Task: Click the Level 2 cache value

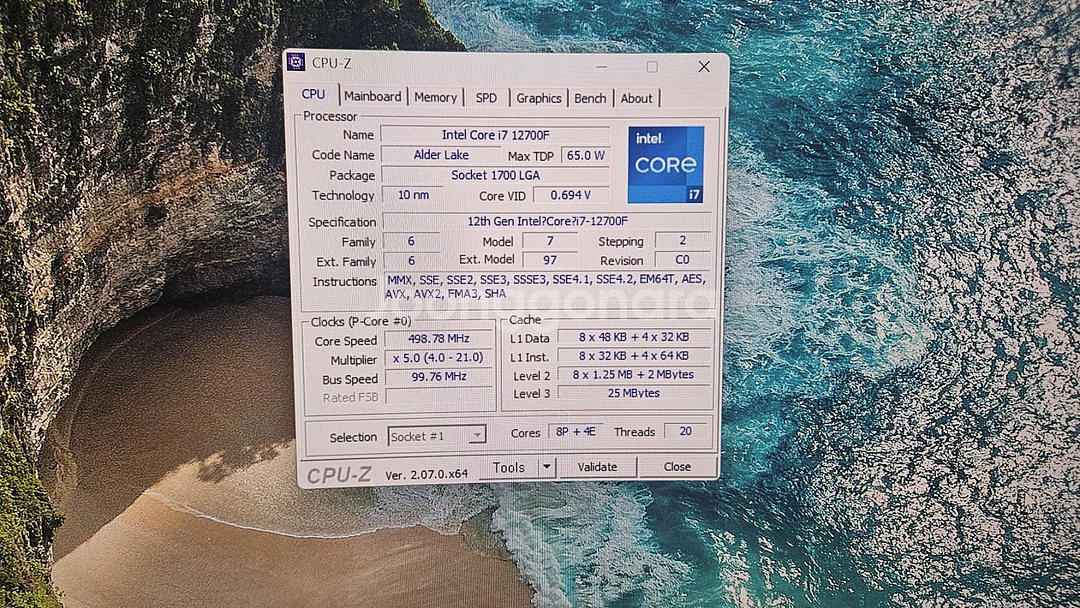Action: point(634,375)
